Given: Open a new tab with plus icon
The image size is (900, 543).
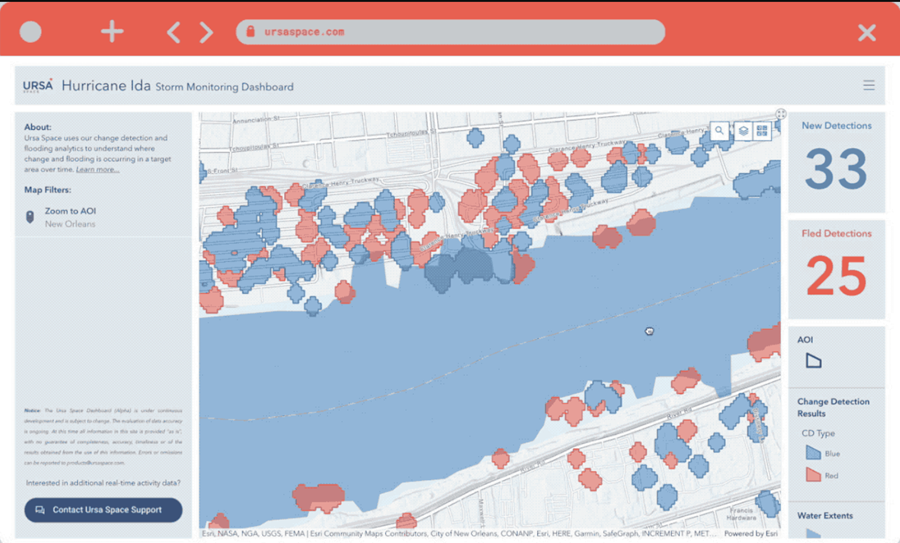Looking at the screenshot, I should coord(112,32).
